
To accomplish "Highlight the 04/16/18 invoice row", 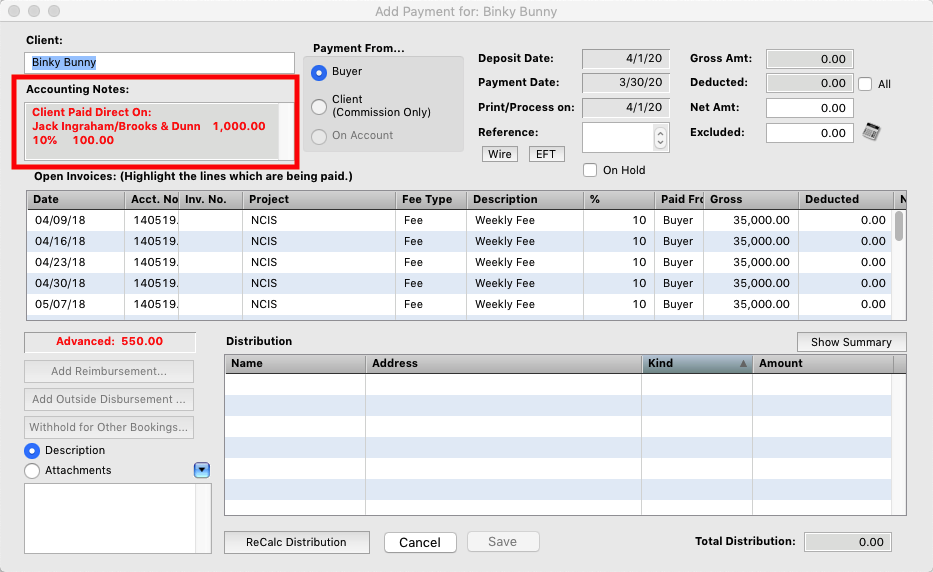I will tap(459, 241).
